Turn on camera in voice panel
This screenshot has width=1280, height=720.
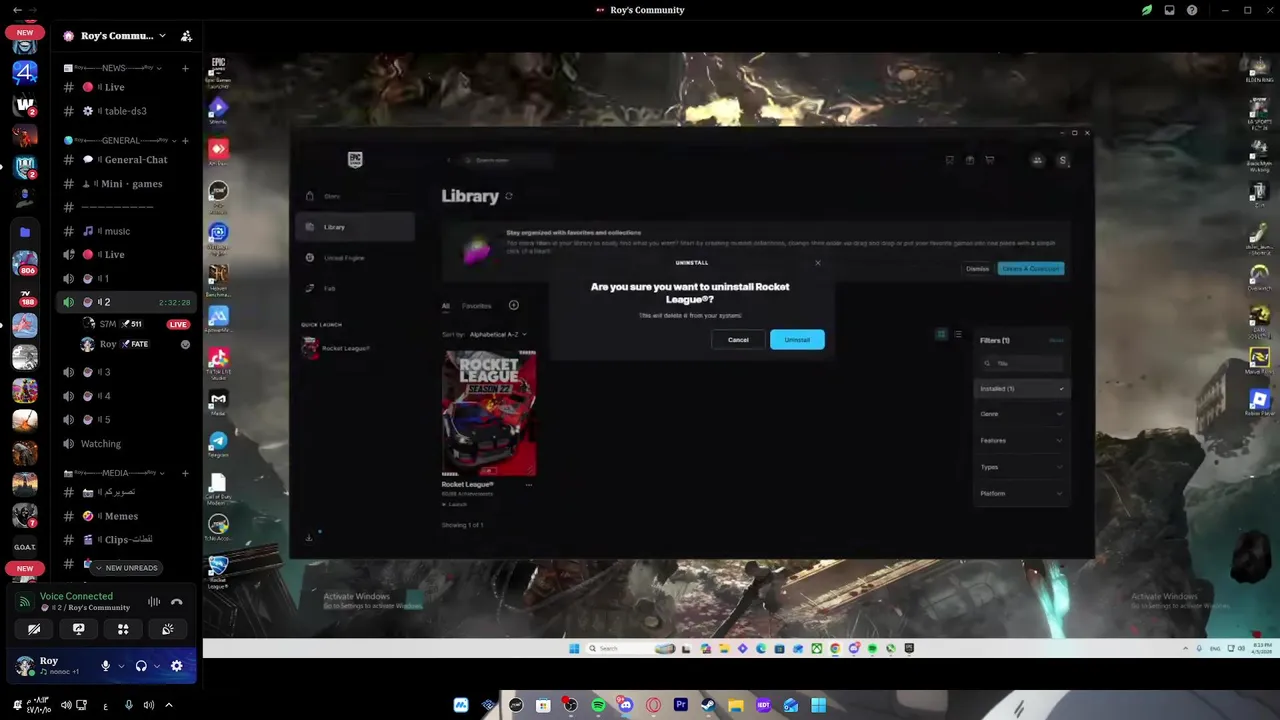pyautogui.click(x=34, y=629)
